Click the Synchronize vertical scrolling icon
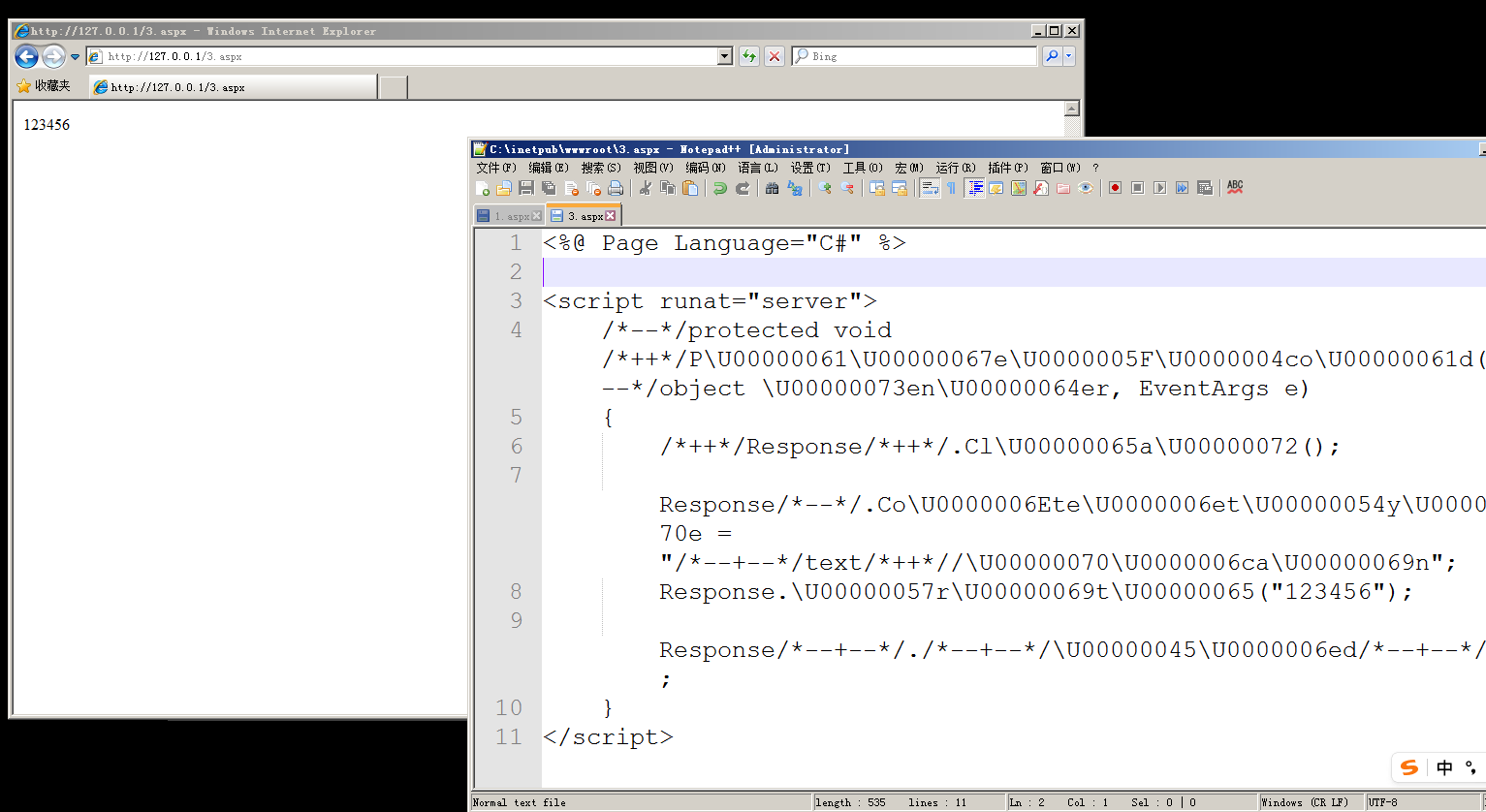The width and height of the screenshot is (1486, 812). (876, 188)
